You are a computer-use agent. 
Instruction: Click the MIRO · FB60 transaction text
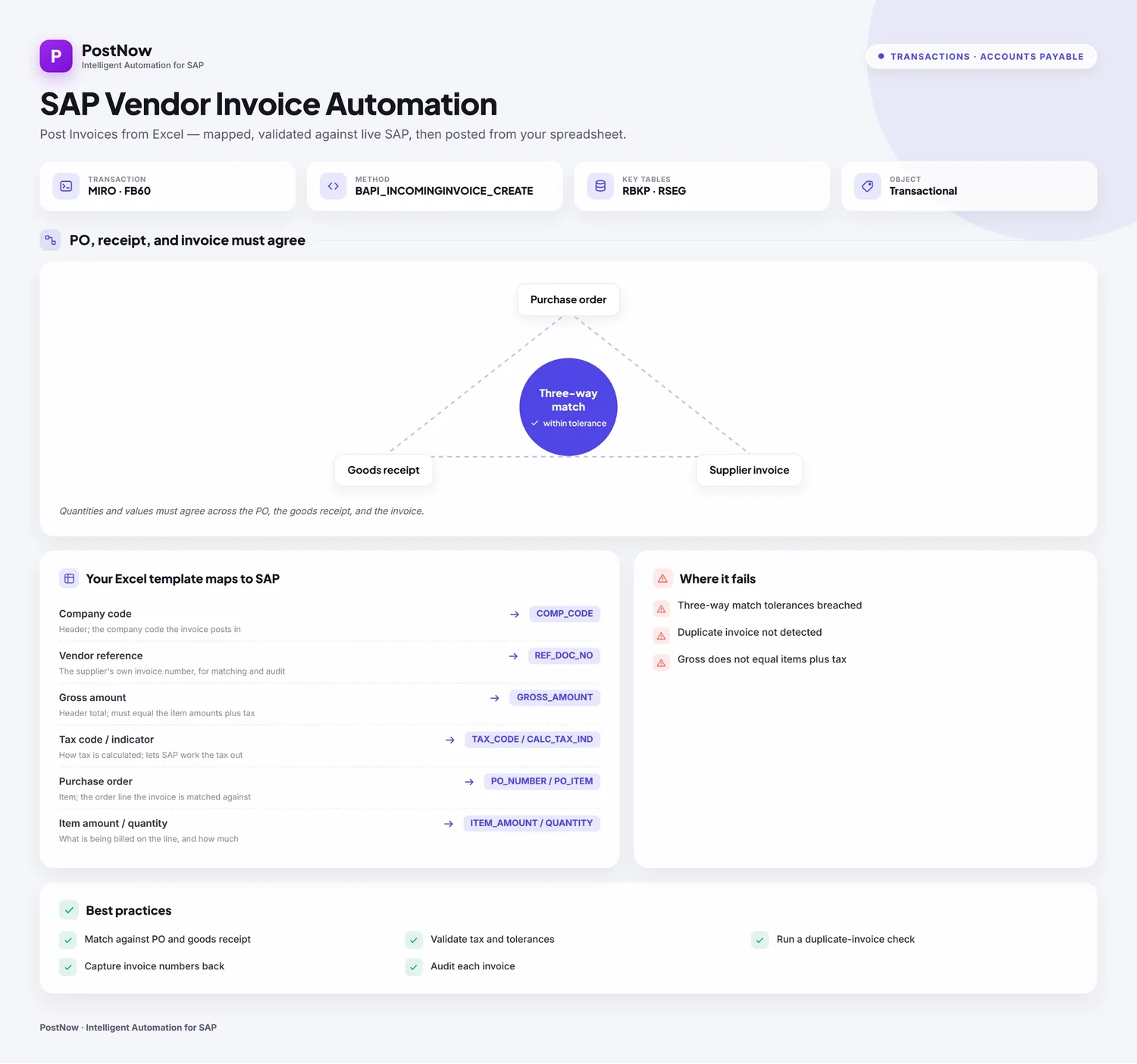pos(119,191)
